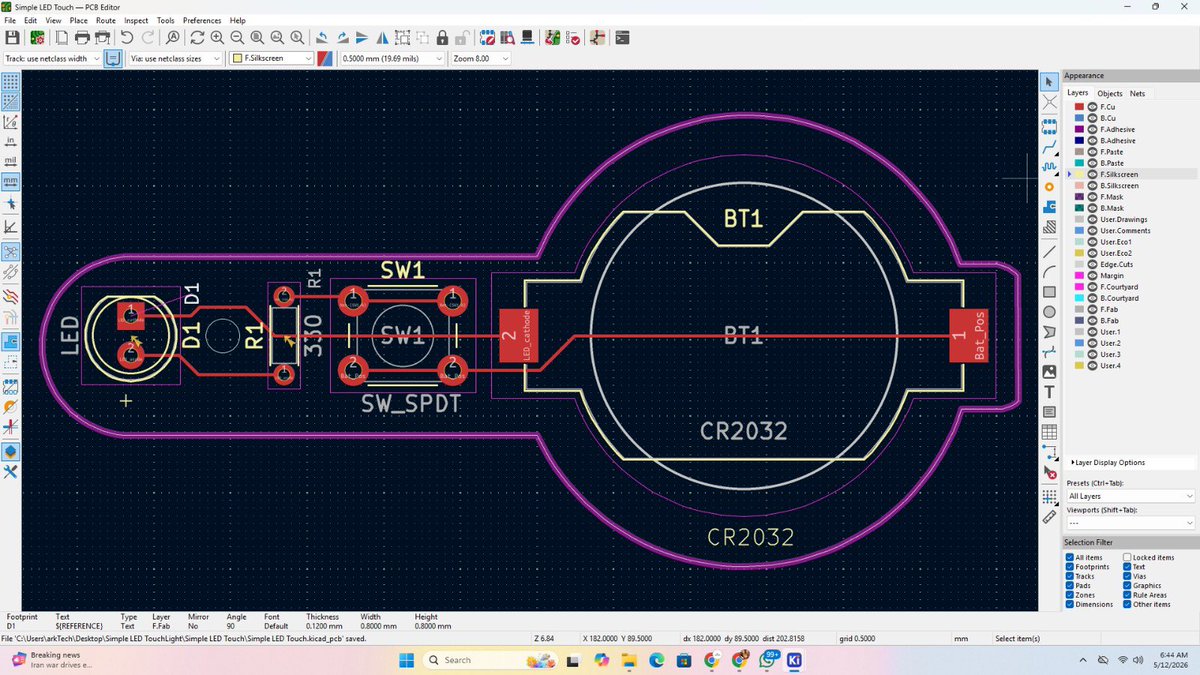This screenshot has height=675, width=1200.
Task: Uncheck the Rule Areas filter
Action: [x=1127, y=595]
